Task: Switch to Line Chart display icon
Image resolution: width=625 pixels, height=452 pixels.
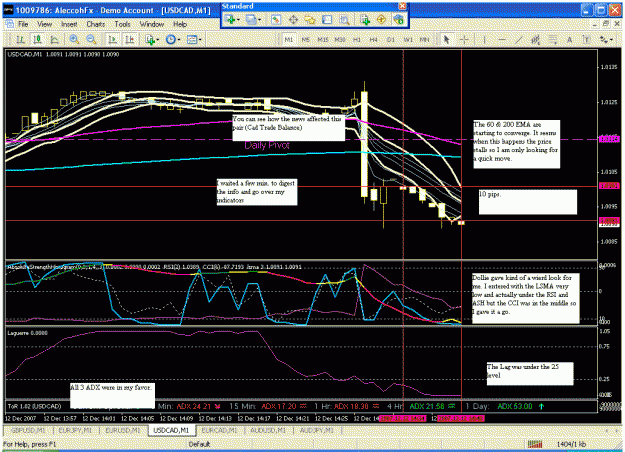Action: 54,39
